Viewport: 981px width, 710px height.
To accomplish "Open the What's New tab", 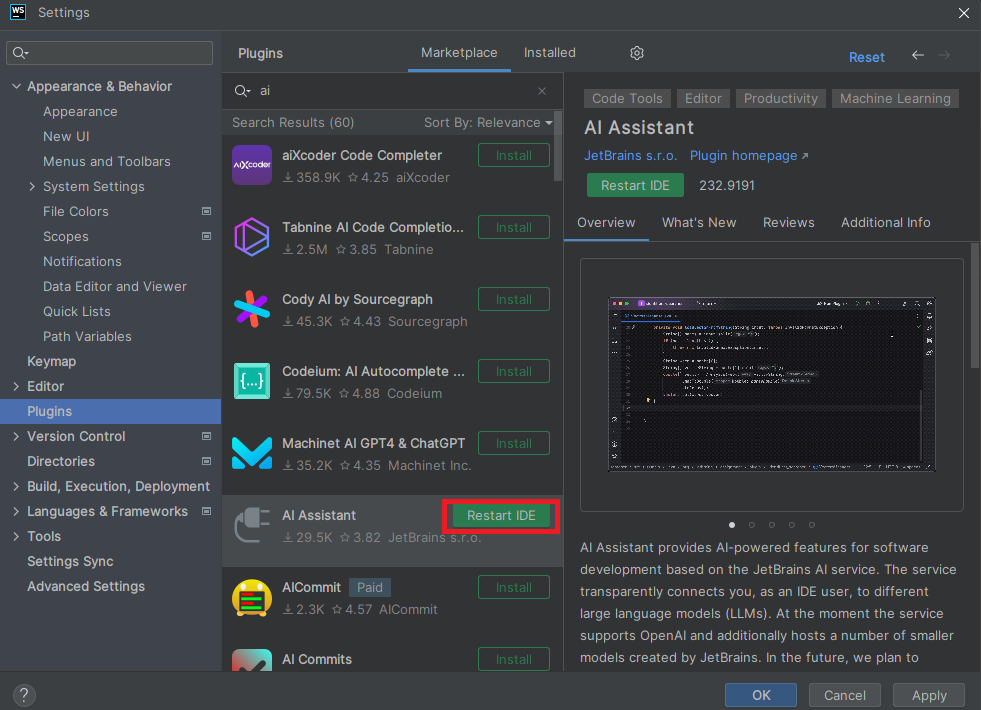I will tap(699, 223).
